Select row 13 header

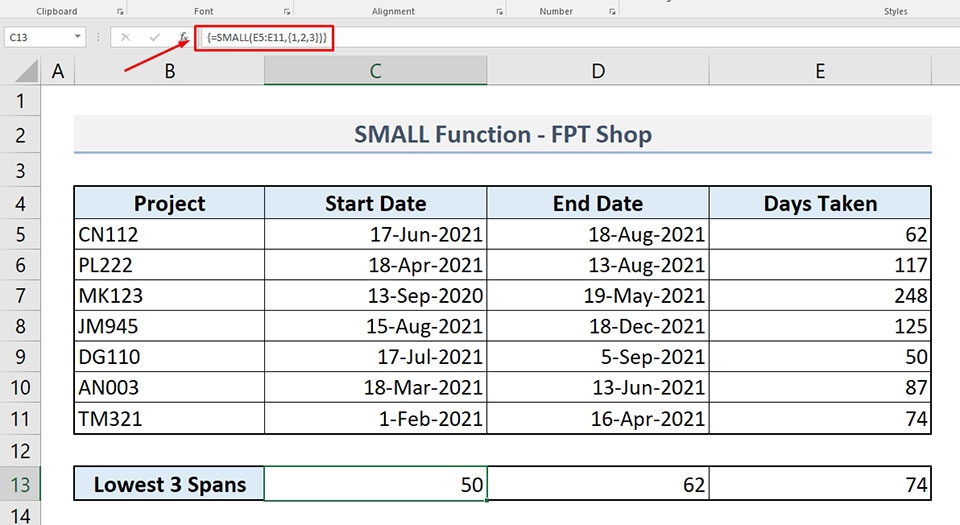coord(20,485)
